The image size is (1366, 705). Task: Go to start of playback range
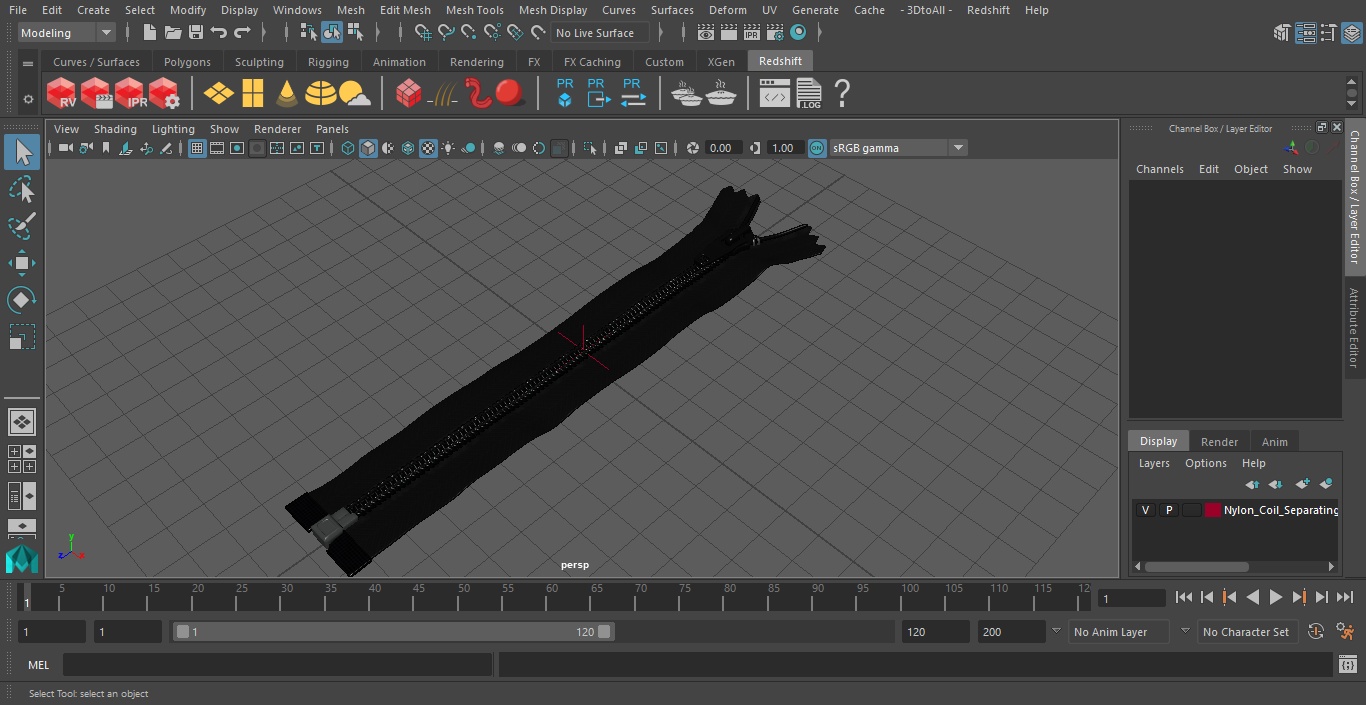pos(1184,597)
